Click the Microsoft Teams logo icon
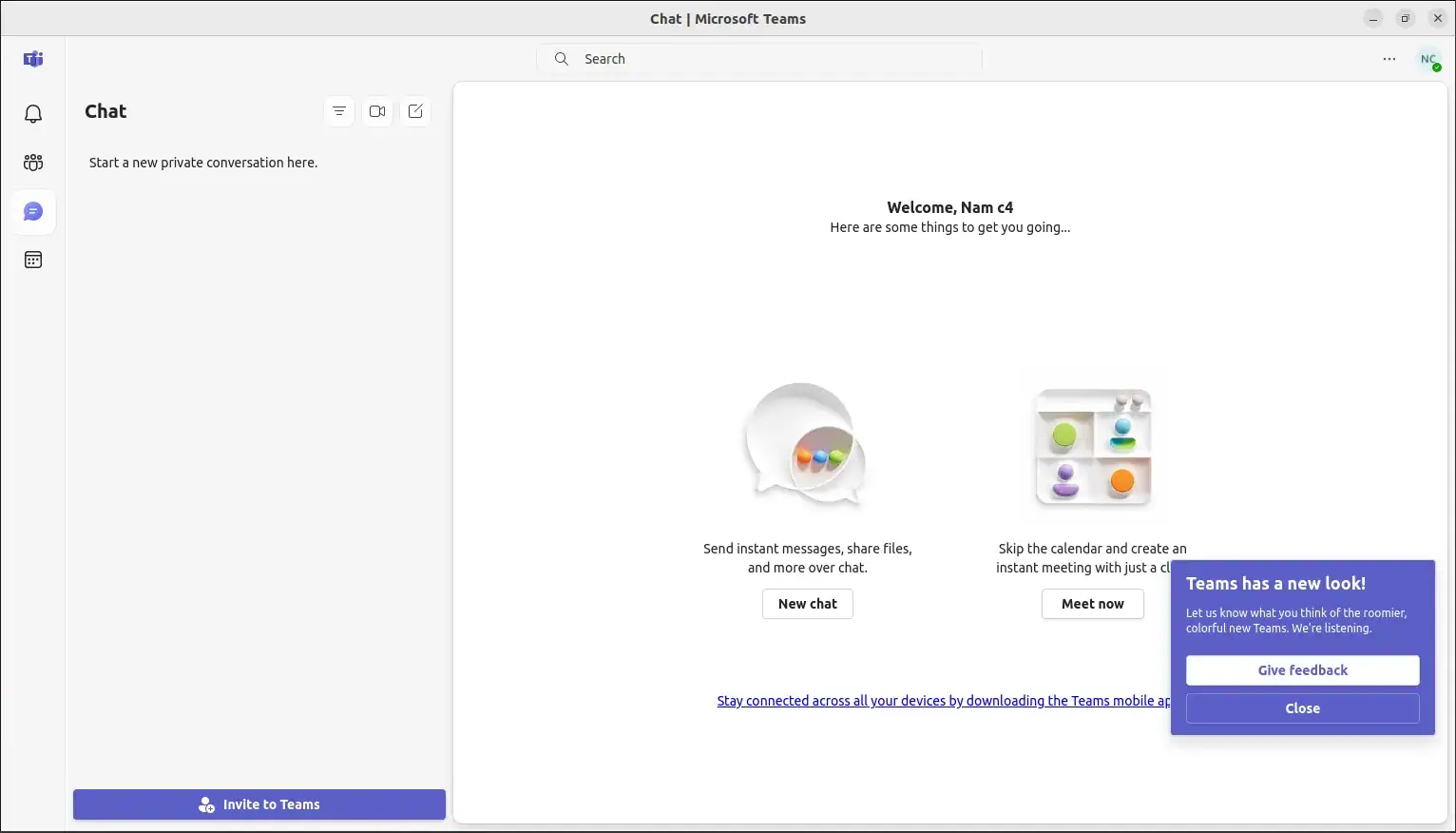Image resolution: width=1456 pixels, height=833 pixels. click(x=33, y=59)
